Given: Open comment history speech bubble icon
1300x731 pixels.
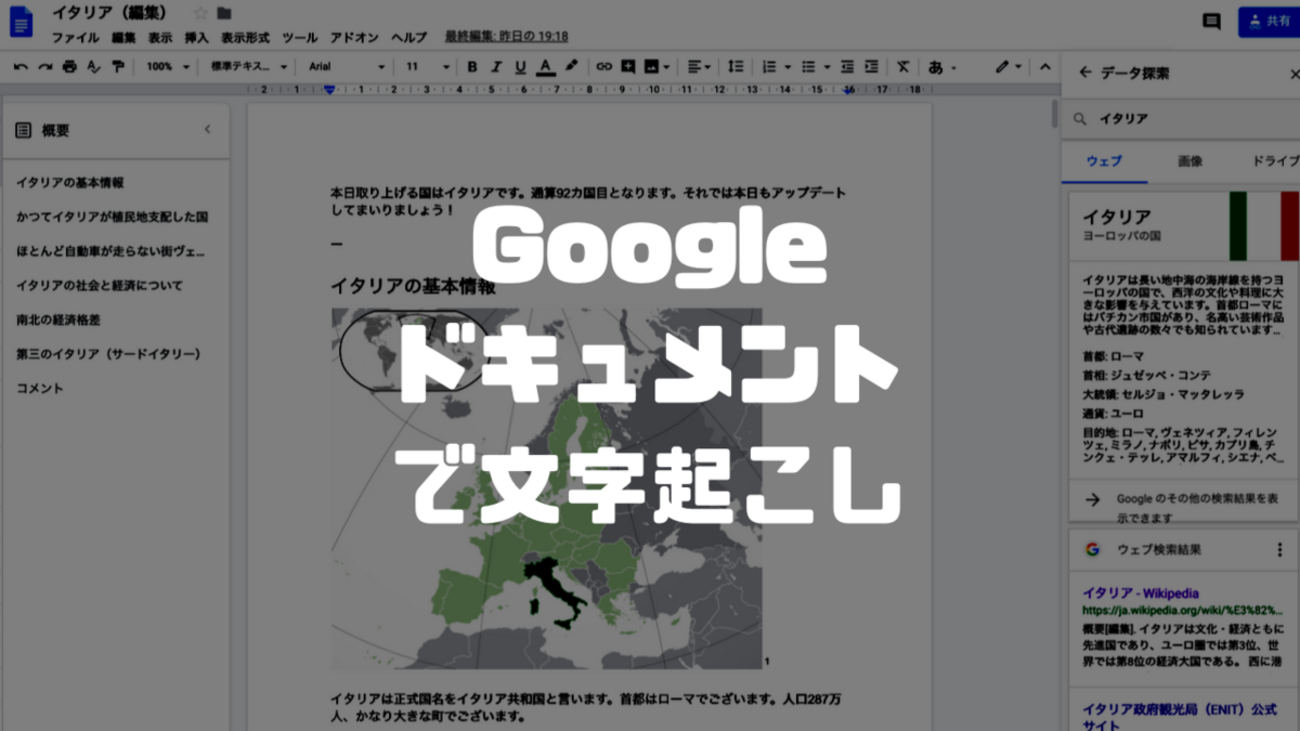Looking at the screenshot, I should tap(1211, 21).
